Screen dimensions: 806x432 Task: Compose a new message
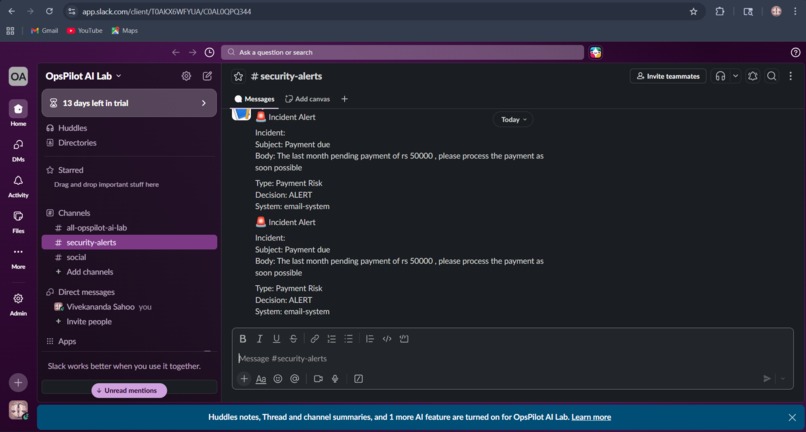207,76
